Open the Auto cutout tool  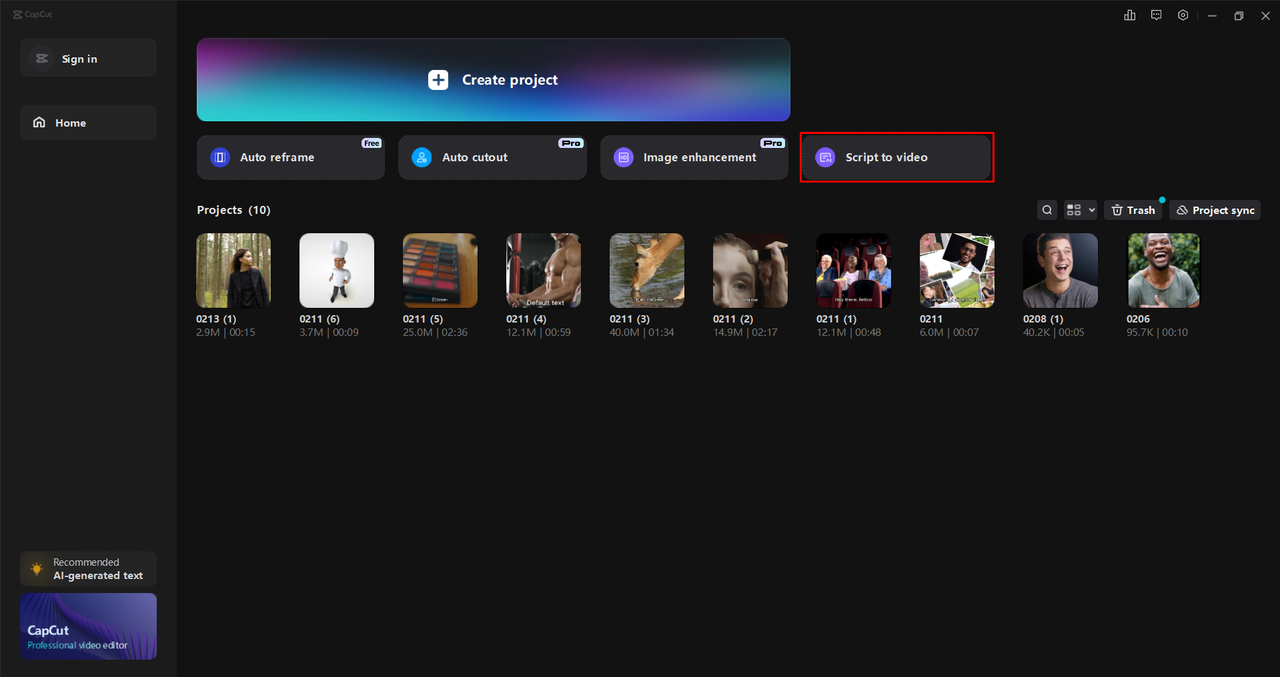pos(493,158)
